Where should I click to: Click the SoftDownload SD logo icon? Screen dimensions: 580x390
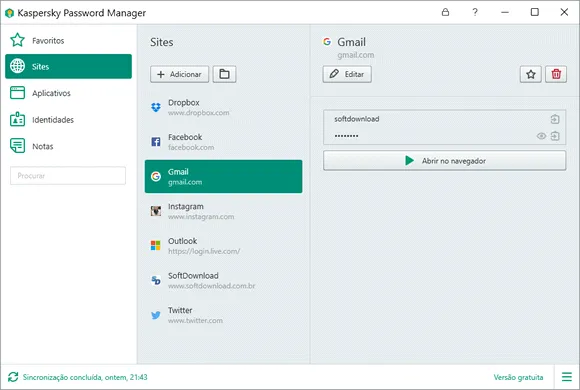[x=156, y=280]
